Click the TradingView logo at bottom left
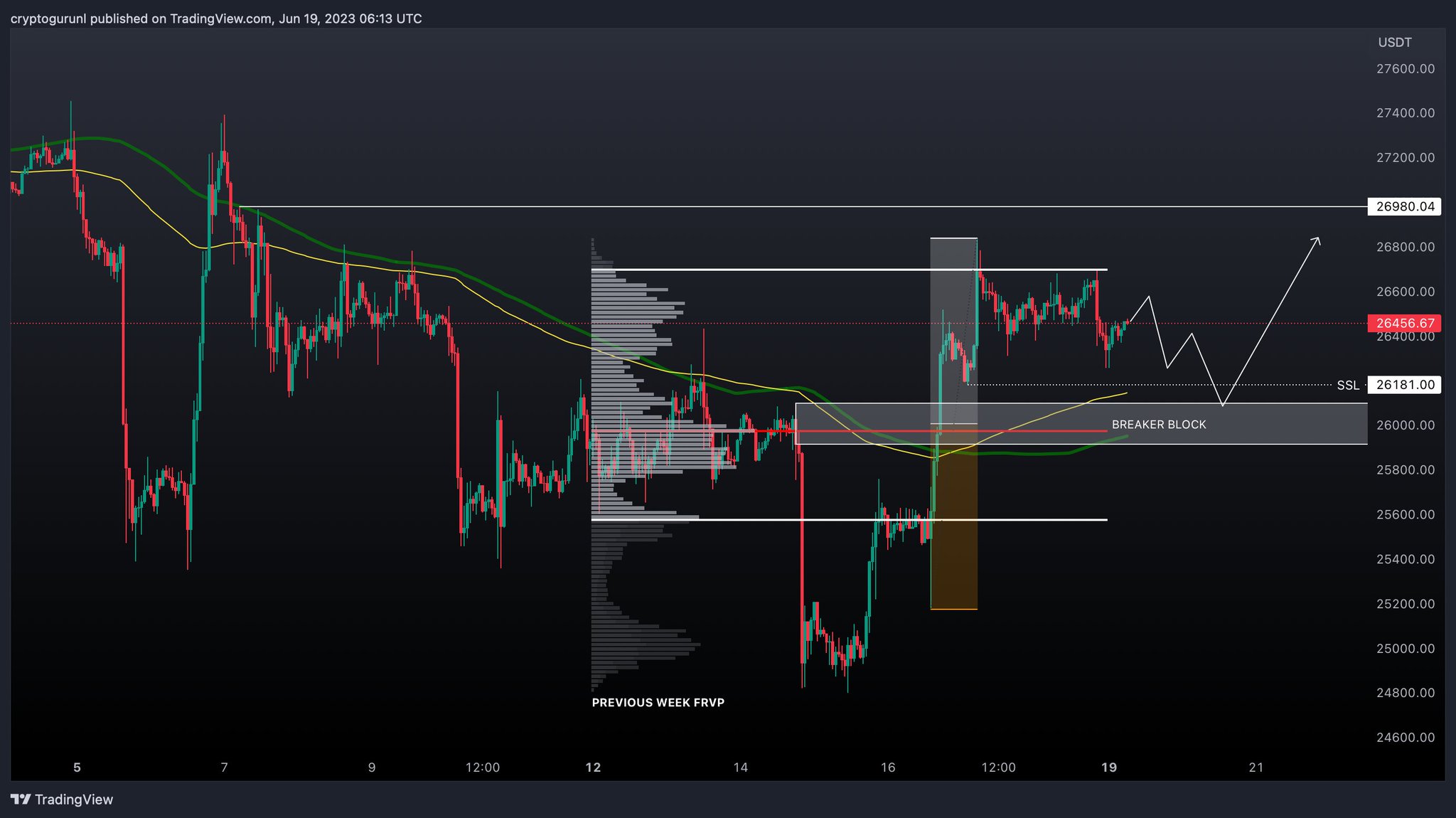This screenshot has width=1456, height=818. (x=62, y=800)
